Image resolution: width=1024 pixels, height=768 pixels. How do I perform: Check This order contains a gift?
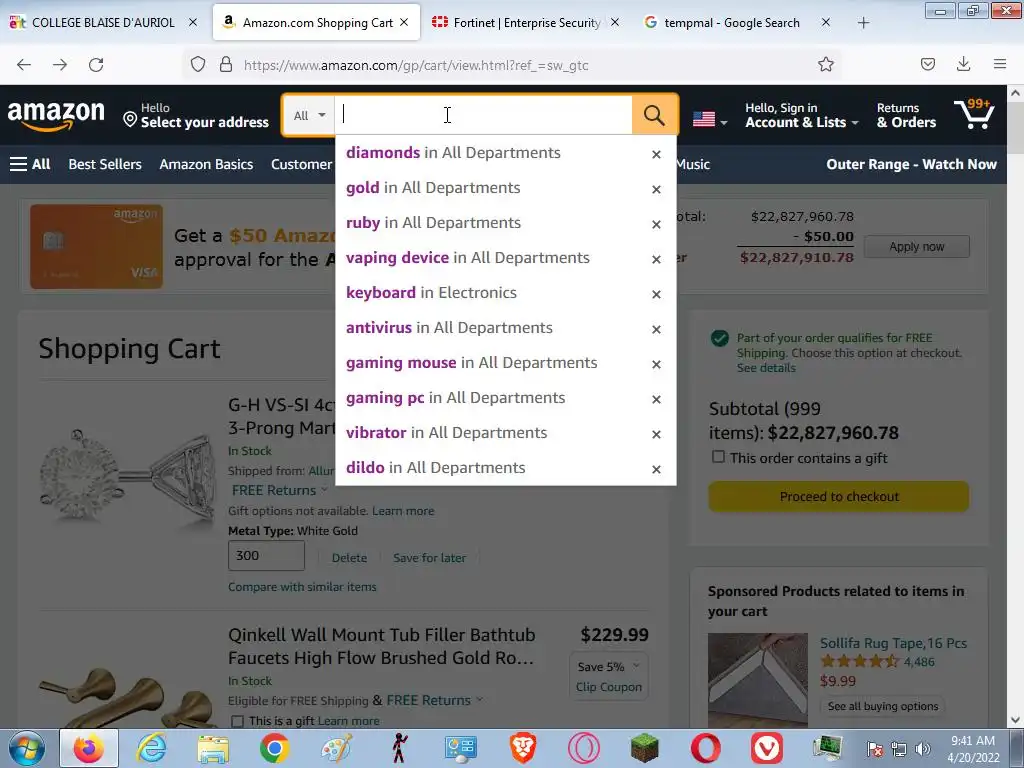tap(718, 457)
